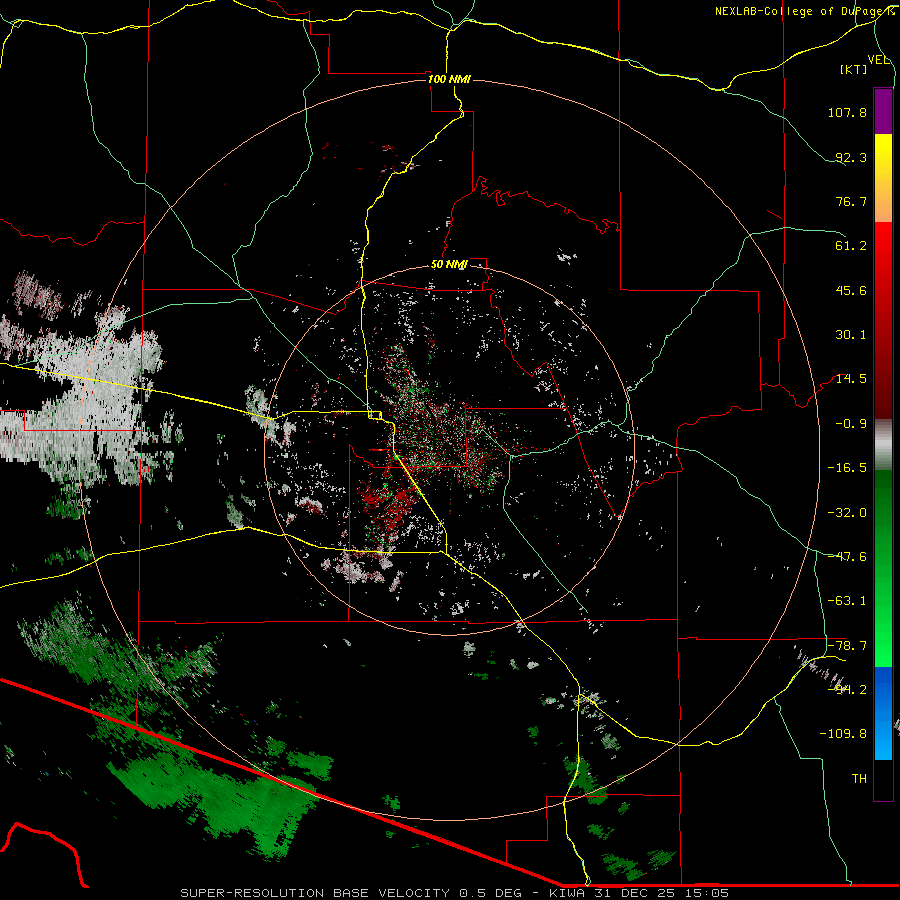900x900 pixels.
Task: Click the [KT] units label
Action: [x=854, y=69]
